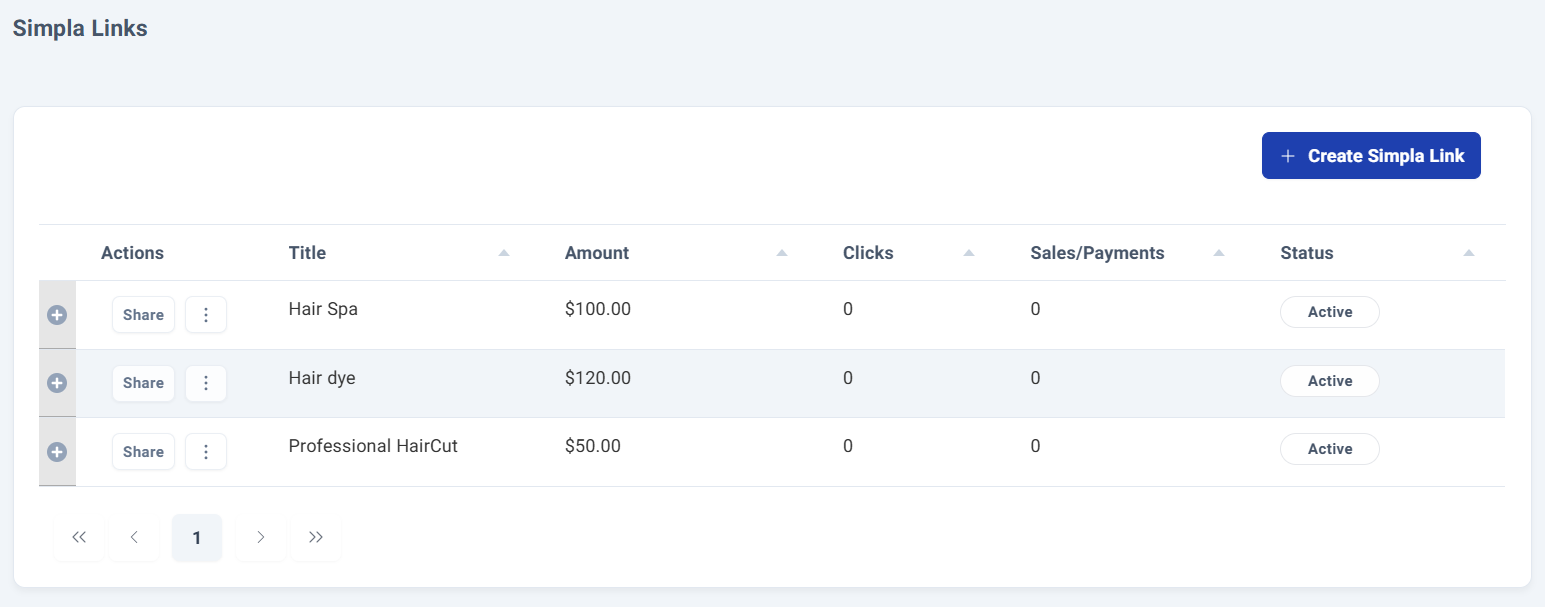Share the Hair dye link
The image size is (1545, 607).
click(143, 383)
